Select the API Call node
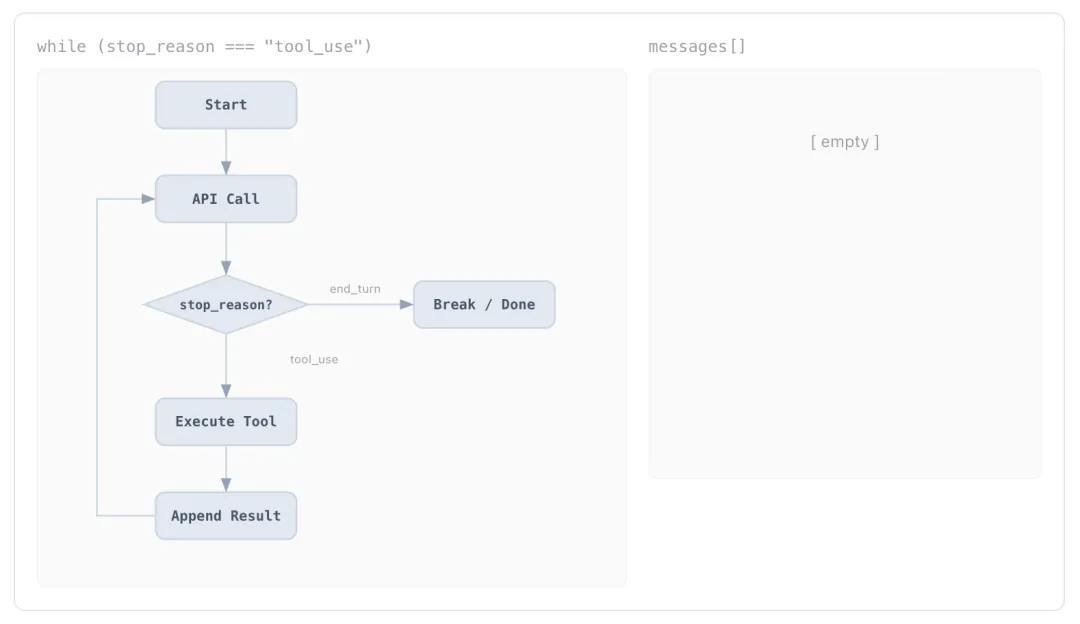 pyautogui.click(x=226, y=199)
